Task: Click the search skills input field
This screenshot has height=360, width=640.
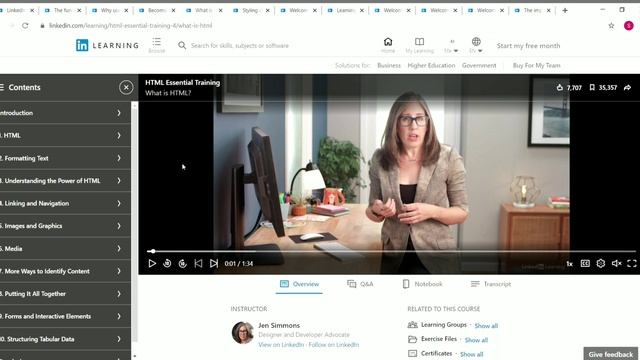Action: click(240, 45)
